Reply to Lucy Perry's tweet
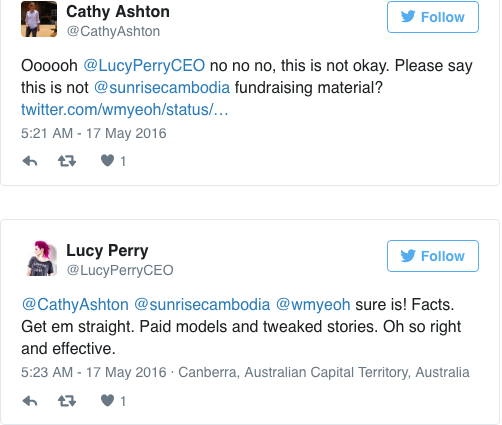The width and height of the screenshot is (502, 425). point(30,401)
